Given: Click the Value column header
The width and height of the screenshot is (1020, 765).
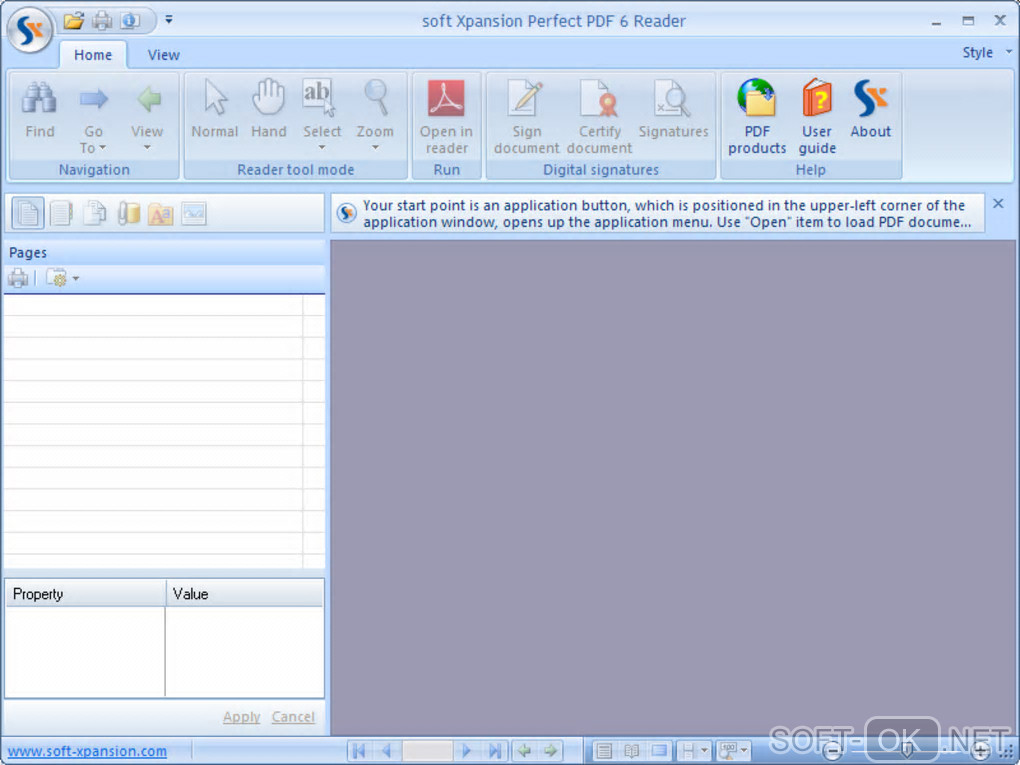Looking at the screenshot, I should pos(245,593).
